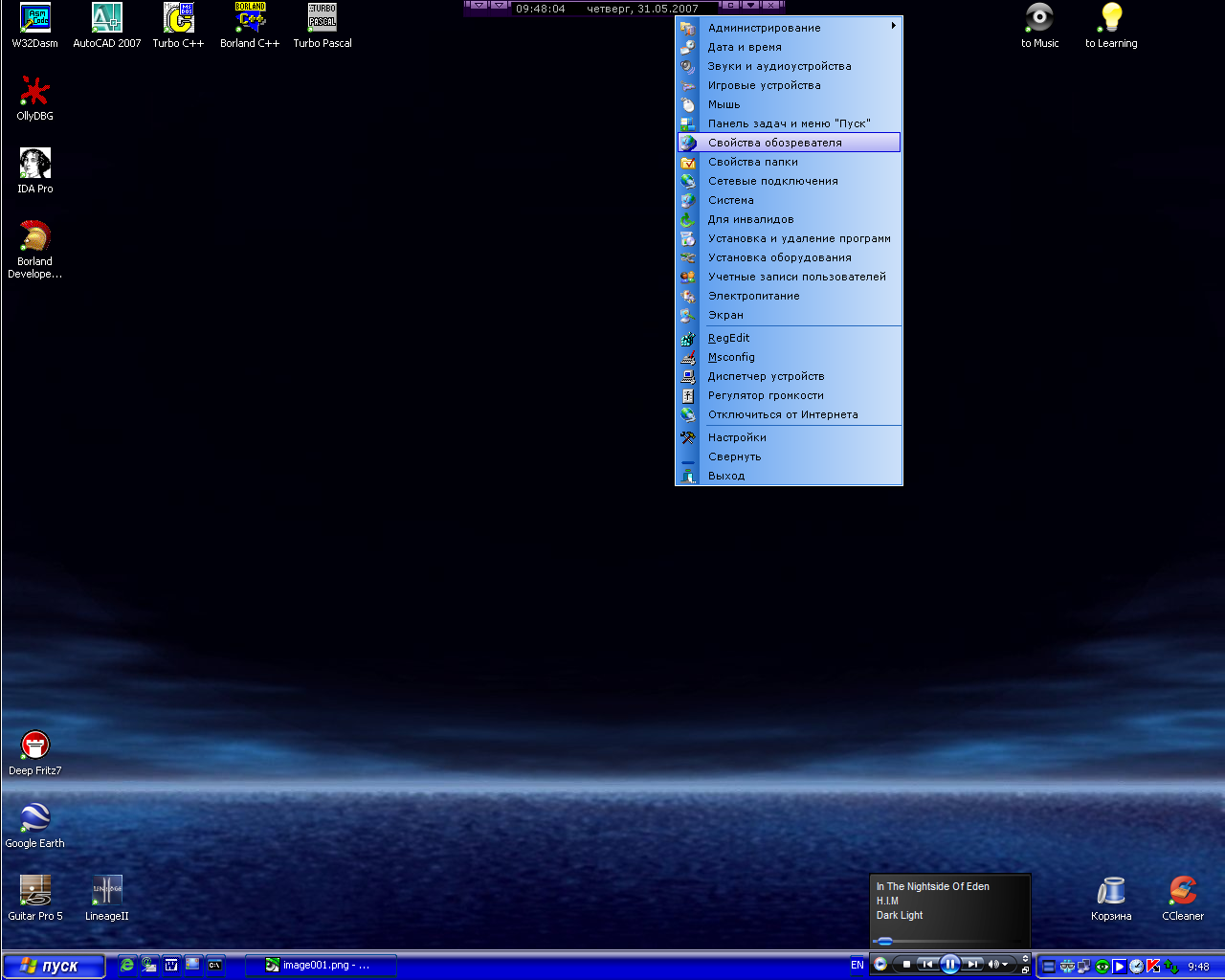Screen dimensions: 1225x980
Task: Select the Google Earth shortcut
Action: [x=34, y=818]
